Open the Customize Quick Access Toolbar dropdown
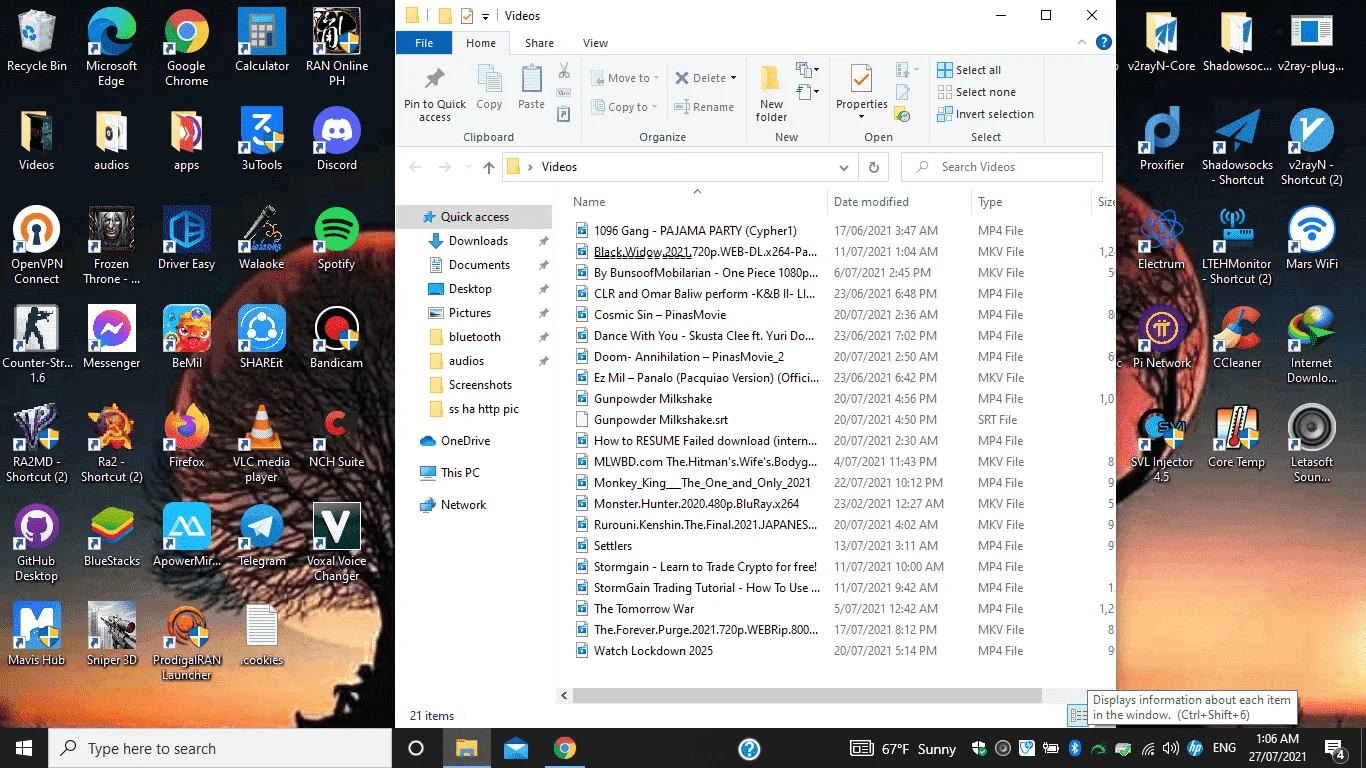Screen dimensions: 1366x768 485,16
